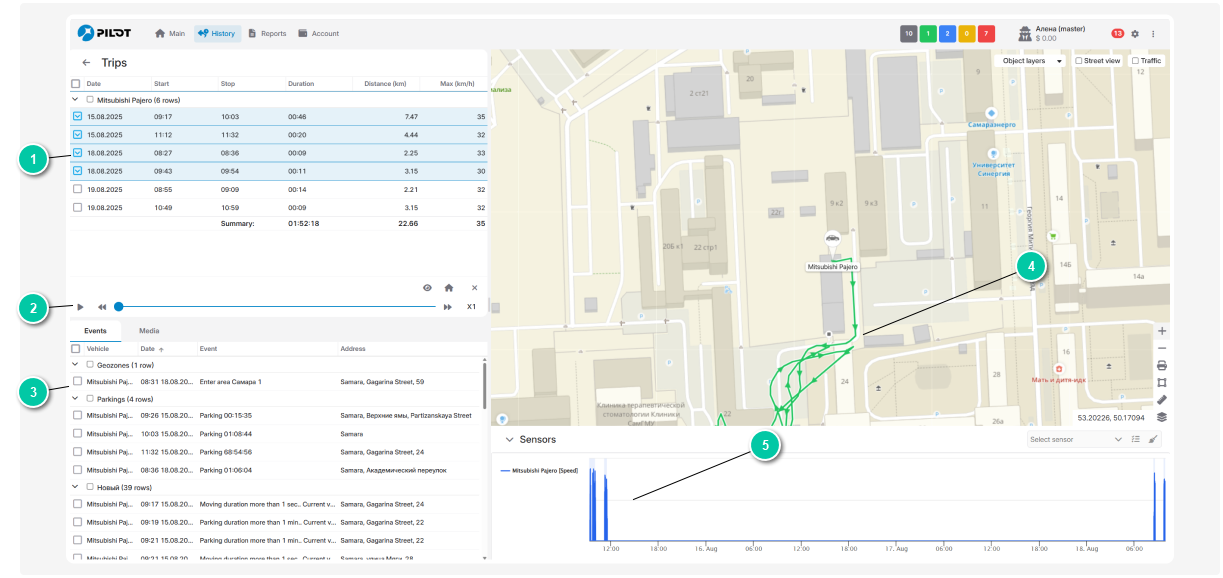1223x578 pixels.
Task: Click the trip playback slider handle
Action: coord(118,307)
